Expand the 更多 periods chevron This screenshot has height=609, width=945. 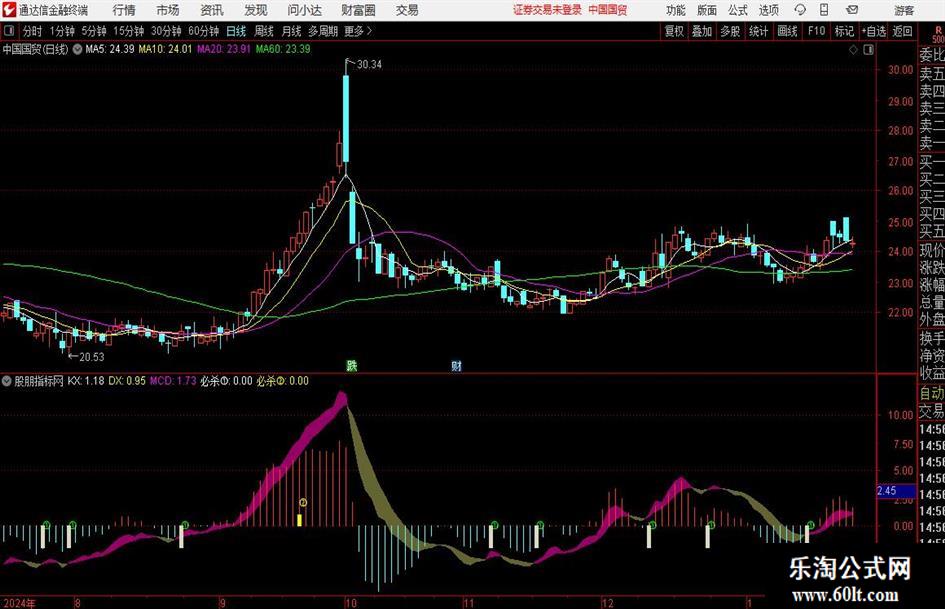coord(369,31)
